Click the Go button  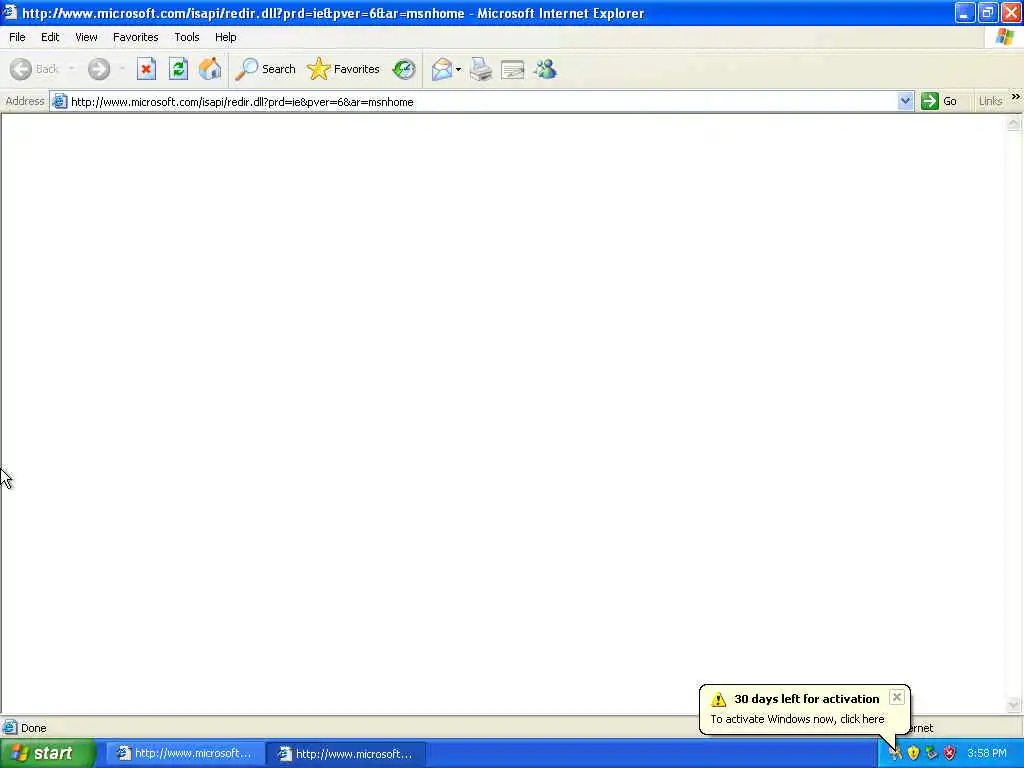pos(939,102)
